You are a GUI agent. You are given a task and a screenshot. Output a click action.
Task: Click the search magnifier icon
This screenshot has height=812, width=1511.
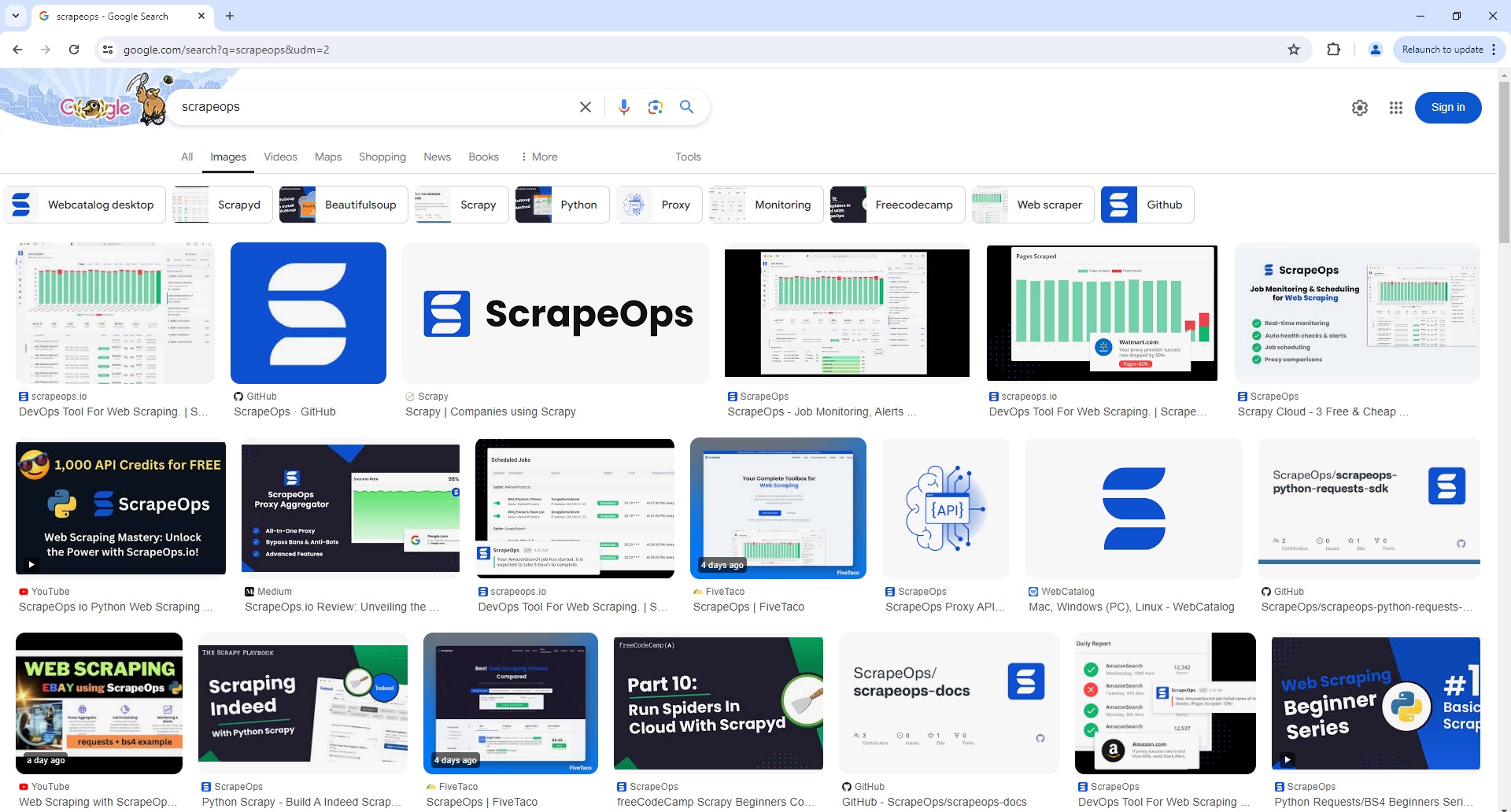[x=686, y=106]
